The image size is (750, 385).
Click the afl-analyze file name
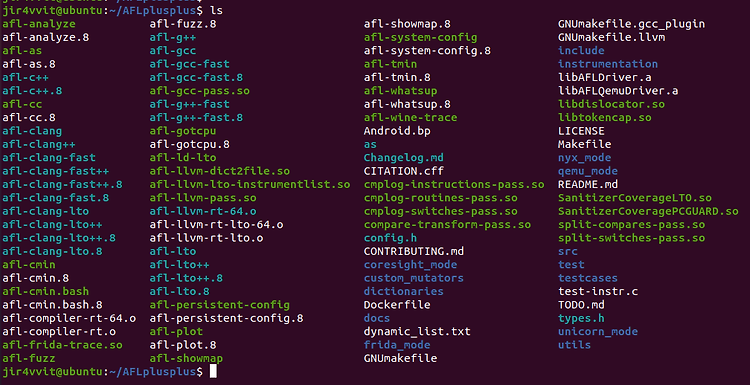coord(39,24)
